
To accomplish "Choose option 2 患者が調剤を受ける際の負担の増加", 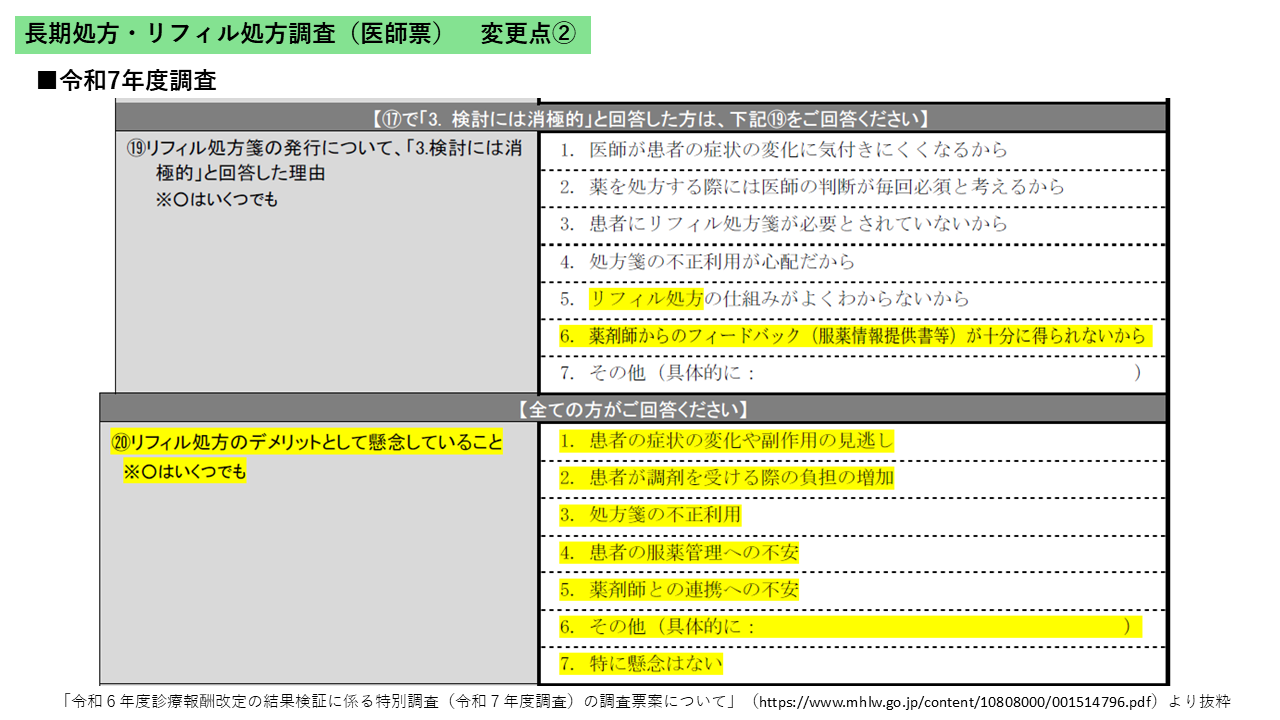I will pyautogui.click(x=726, y=478).
